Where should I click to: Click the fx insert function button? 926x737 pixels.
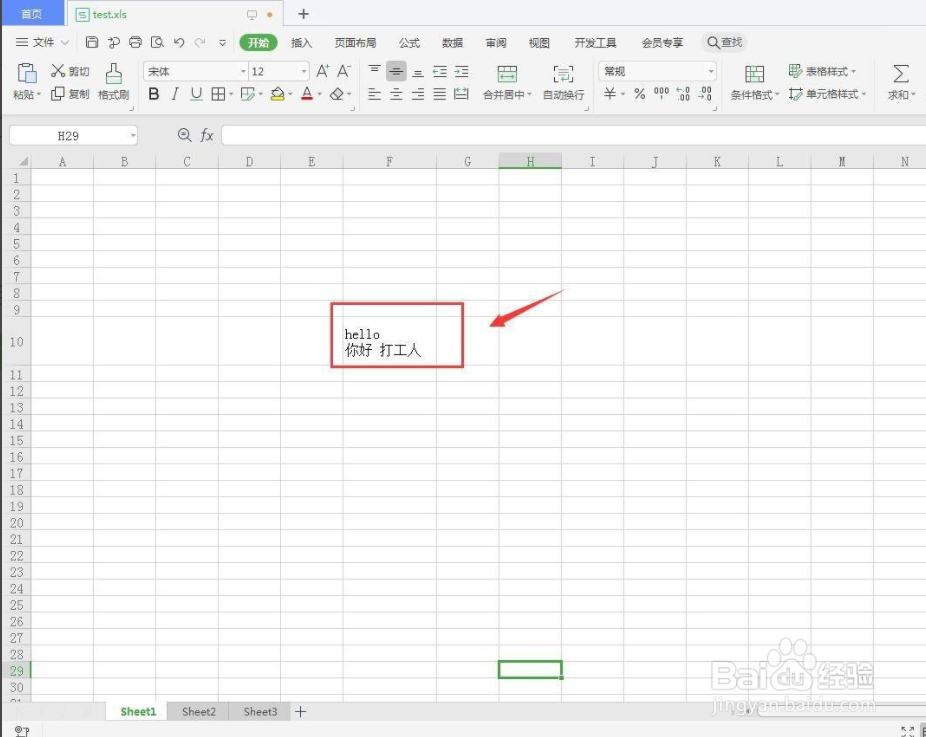tap(206, 135)
